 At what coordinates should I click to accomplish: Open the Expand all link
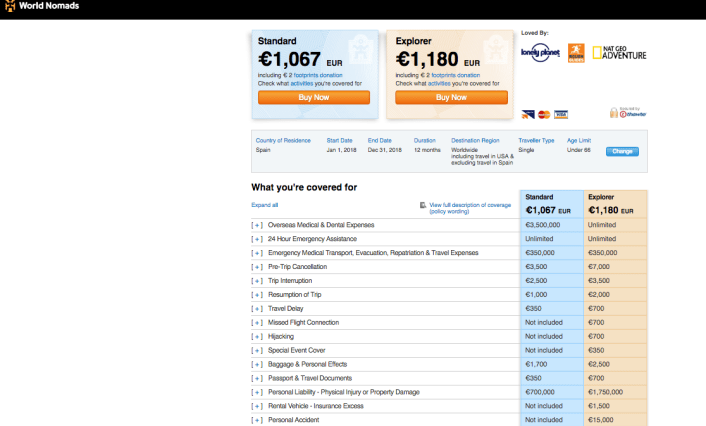[x=264, y=204]
